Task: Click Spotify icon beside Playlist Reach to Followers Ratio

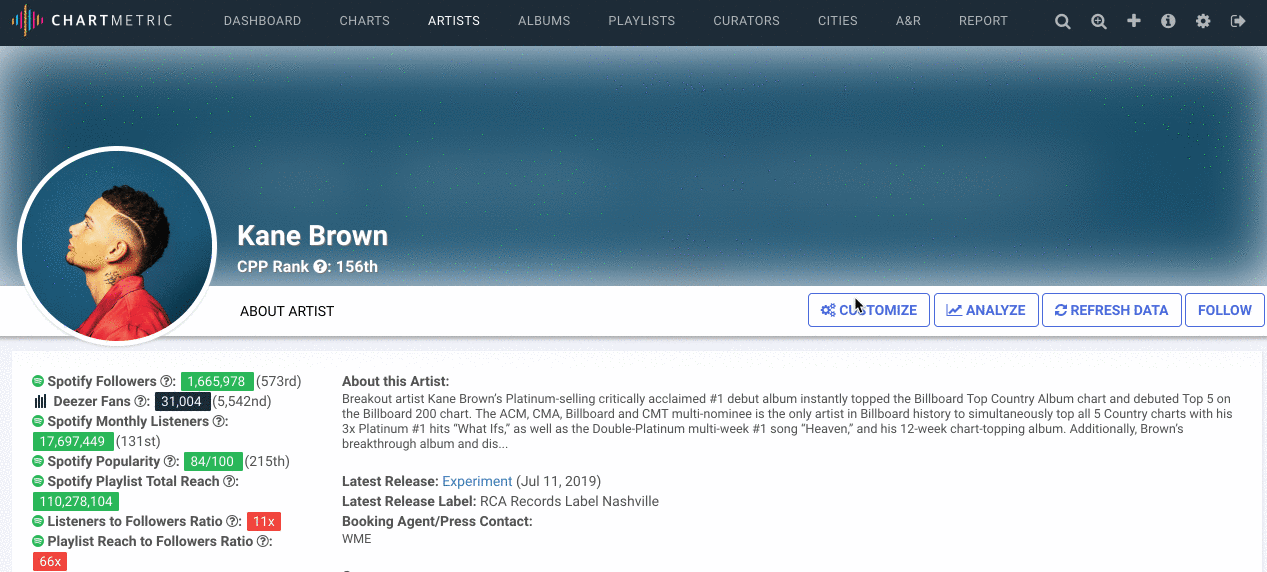Action: click(38, 541)
